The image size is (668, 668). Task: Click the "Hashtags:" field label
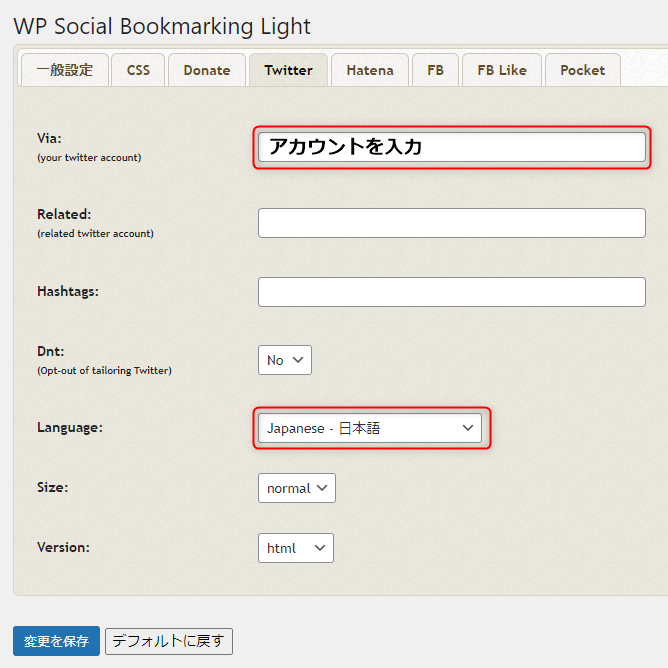point(69,291)
